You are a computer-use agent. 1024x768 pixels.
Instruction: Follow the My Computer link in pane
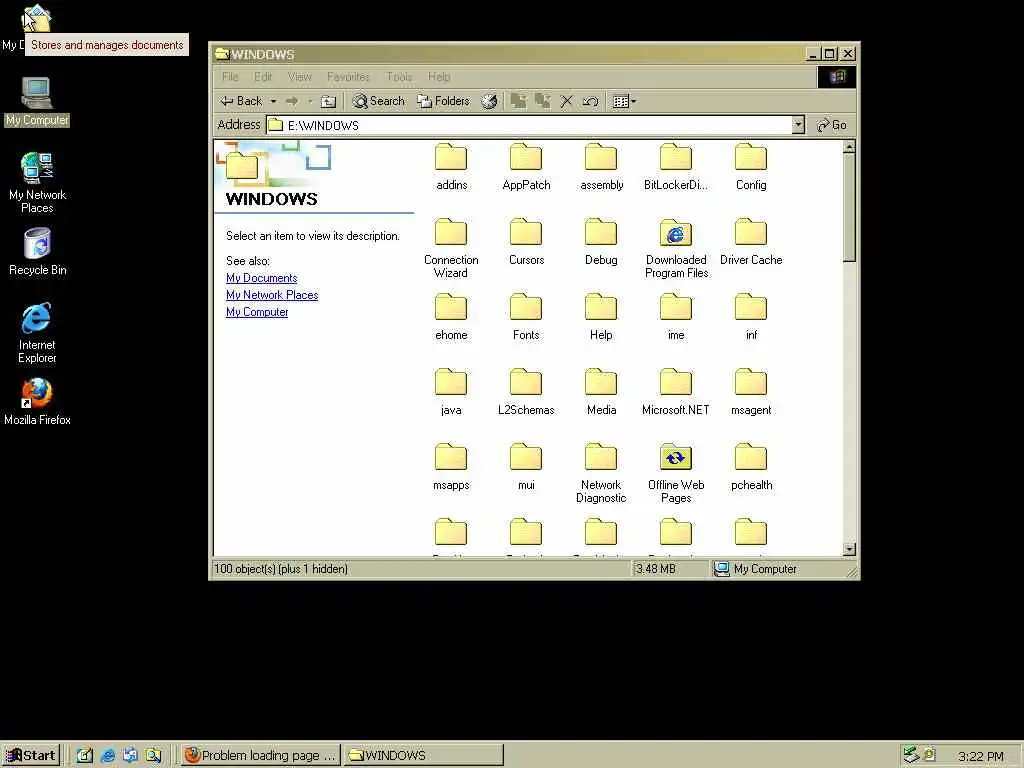(x=257, y=312)
